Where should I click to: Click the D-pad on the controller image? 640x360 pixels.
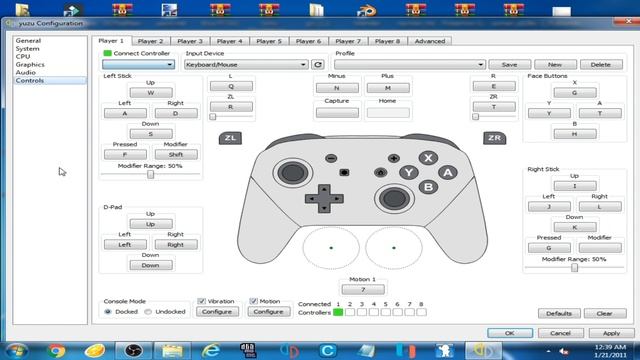pos(324,199)
